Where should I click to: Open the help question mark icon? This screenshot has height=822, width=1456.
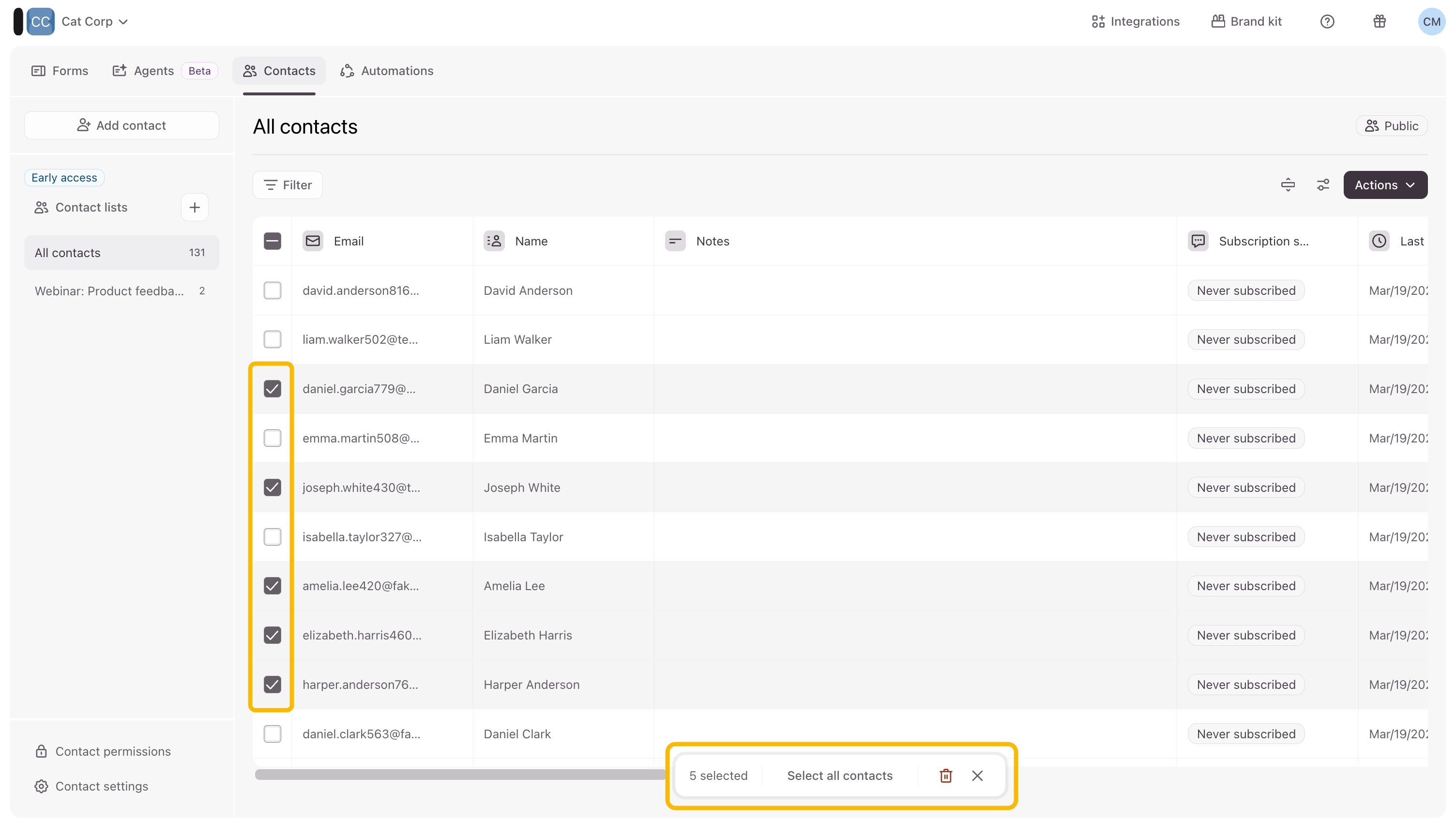tap(1327, 21)
